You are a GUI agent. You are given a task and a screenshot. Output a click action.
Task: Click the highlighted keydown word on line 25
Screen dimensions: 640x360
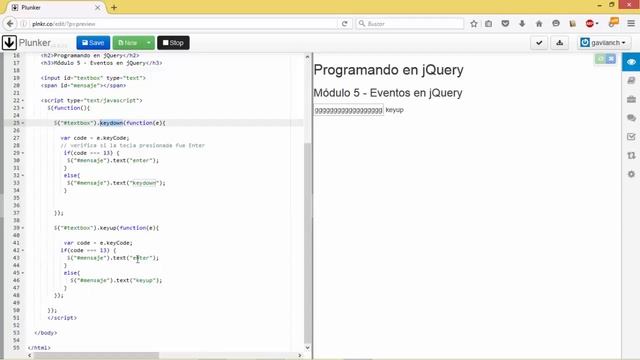(x=111, y=123)
